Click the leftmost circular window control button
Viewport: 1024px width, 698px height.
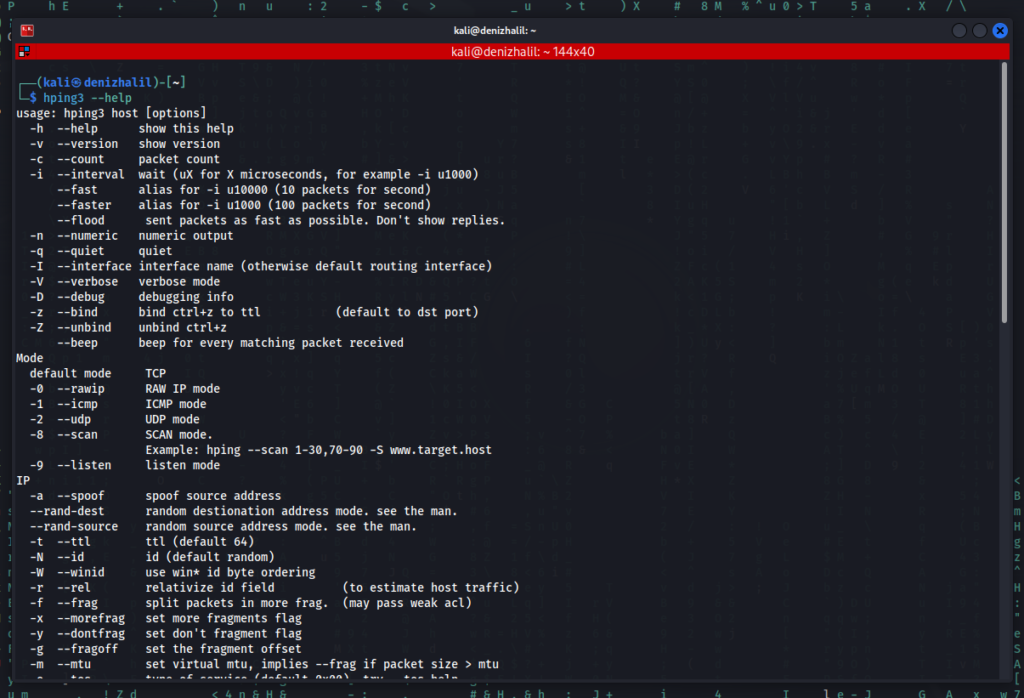pos(959,30)
